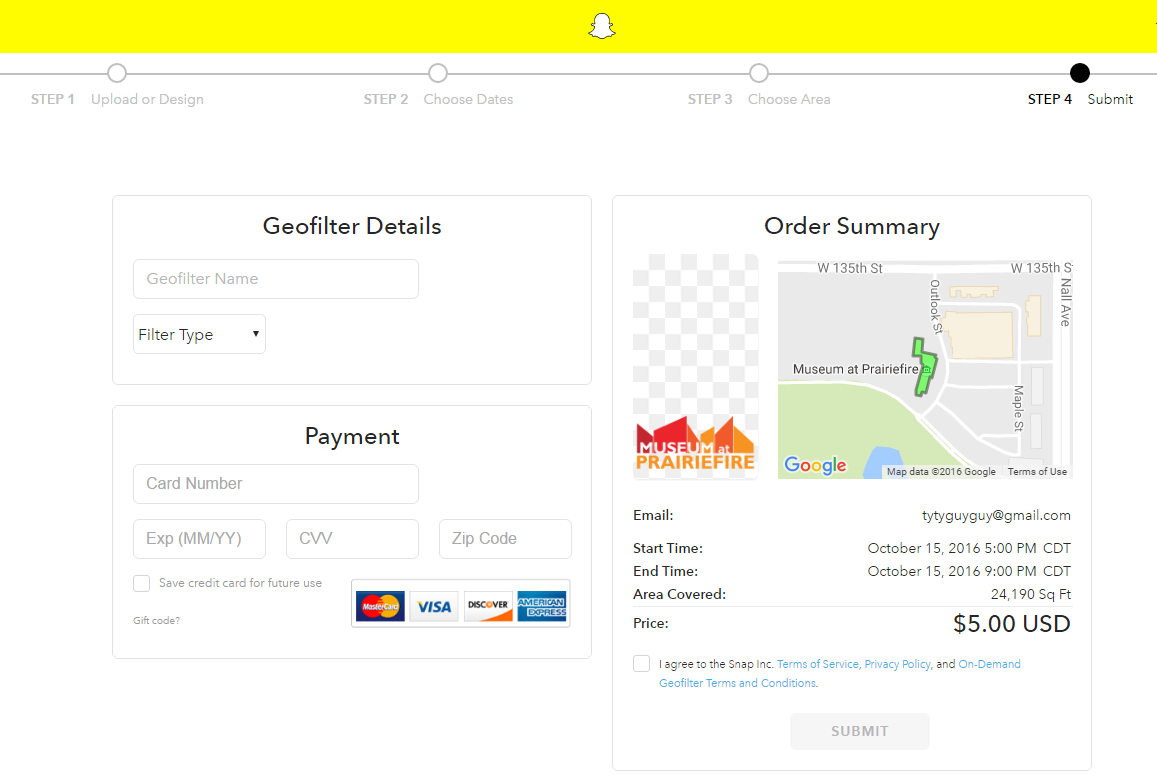Viewport: 1157px width, 783px height.
Task: Click the MasterCard payment icon
Action: coord(379,604)
